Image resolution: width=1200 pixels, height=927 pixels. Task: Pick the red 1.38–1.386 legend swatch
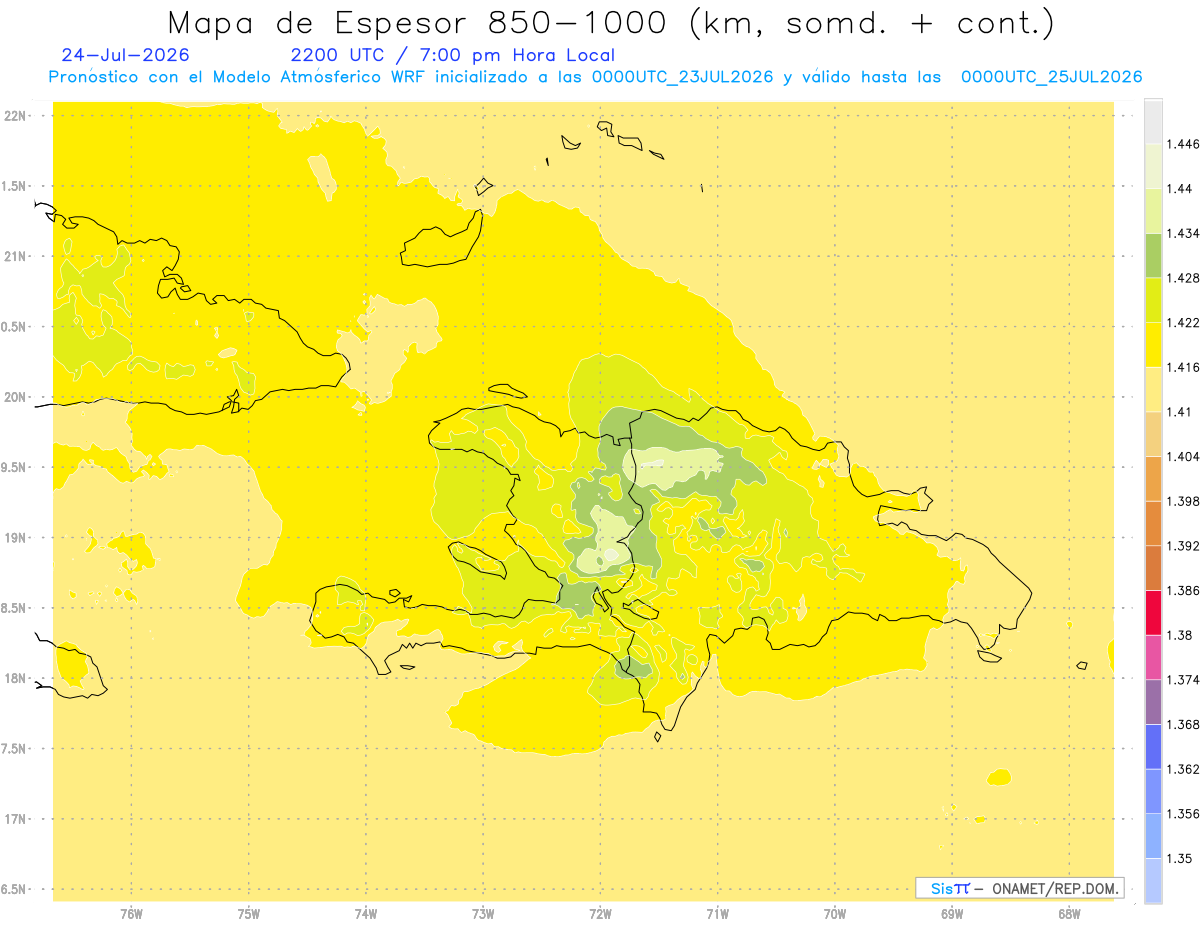[1153, 612]
